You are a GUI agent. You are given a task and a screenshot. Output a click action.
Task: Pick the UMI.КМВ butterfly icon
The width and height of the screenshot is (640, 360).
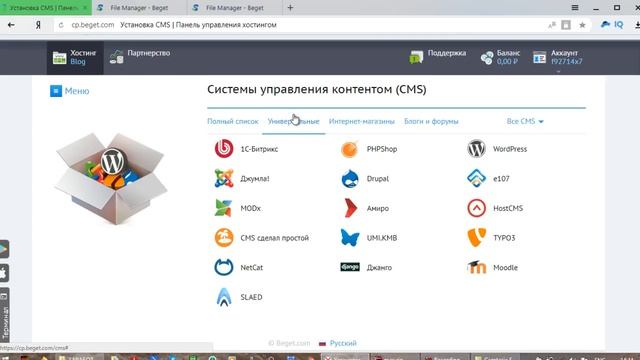(350, 238)
